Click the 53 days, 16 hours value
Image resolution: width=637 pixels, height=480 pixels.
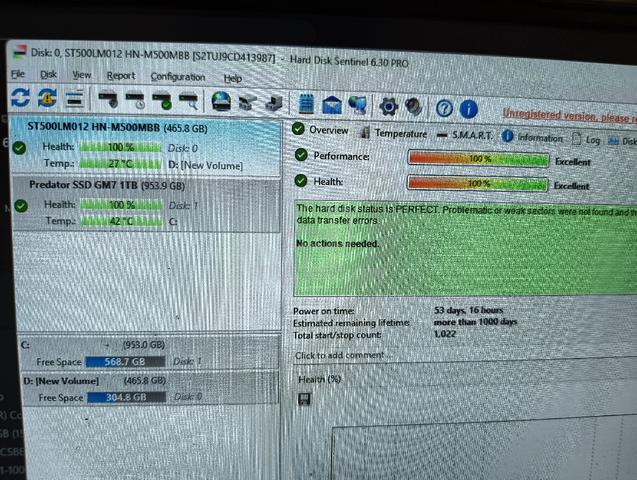(x=468, y=310)
